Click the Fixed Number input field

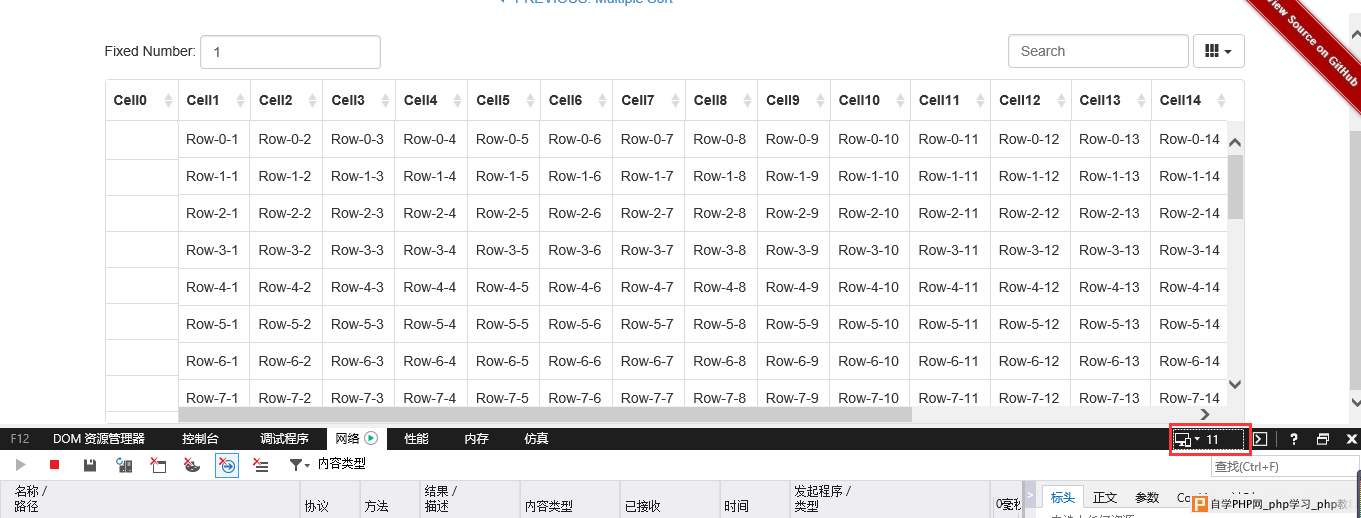(290, 51)
